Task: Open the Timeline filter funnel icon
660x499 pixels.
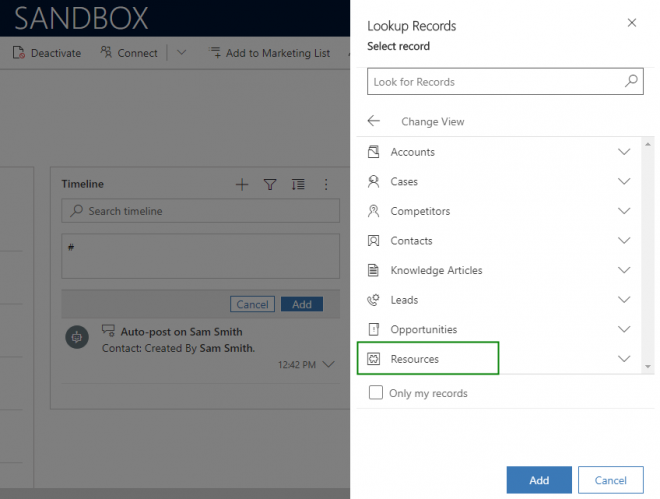Action: (269, 185)
